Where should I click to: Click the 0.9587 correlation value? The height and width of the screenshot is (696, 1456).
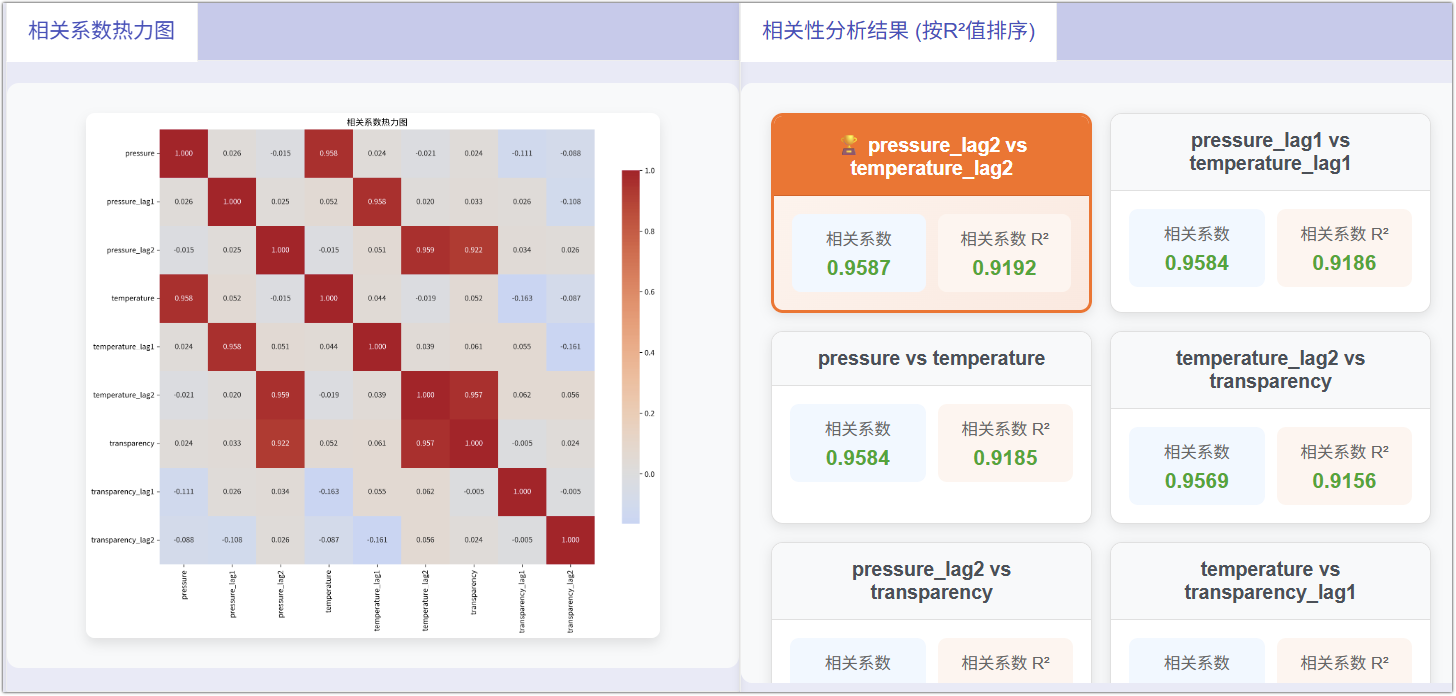[x=858, y=268]
